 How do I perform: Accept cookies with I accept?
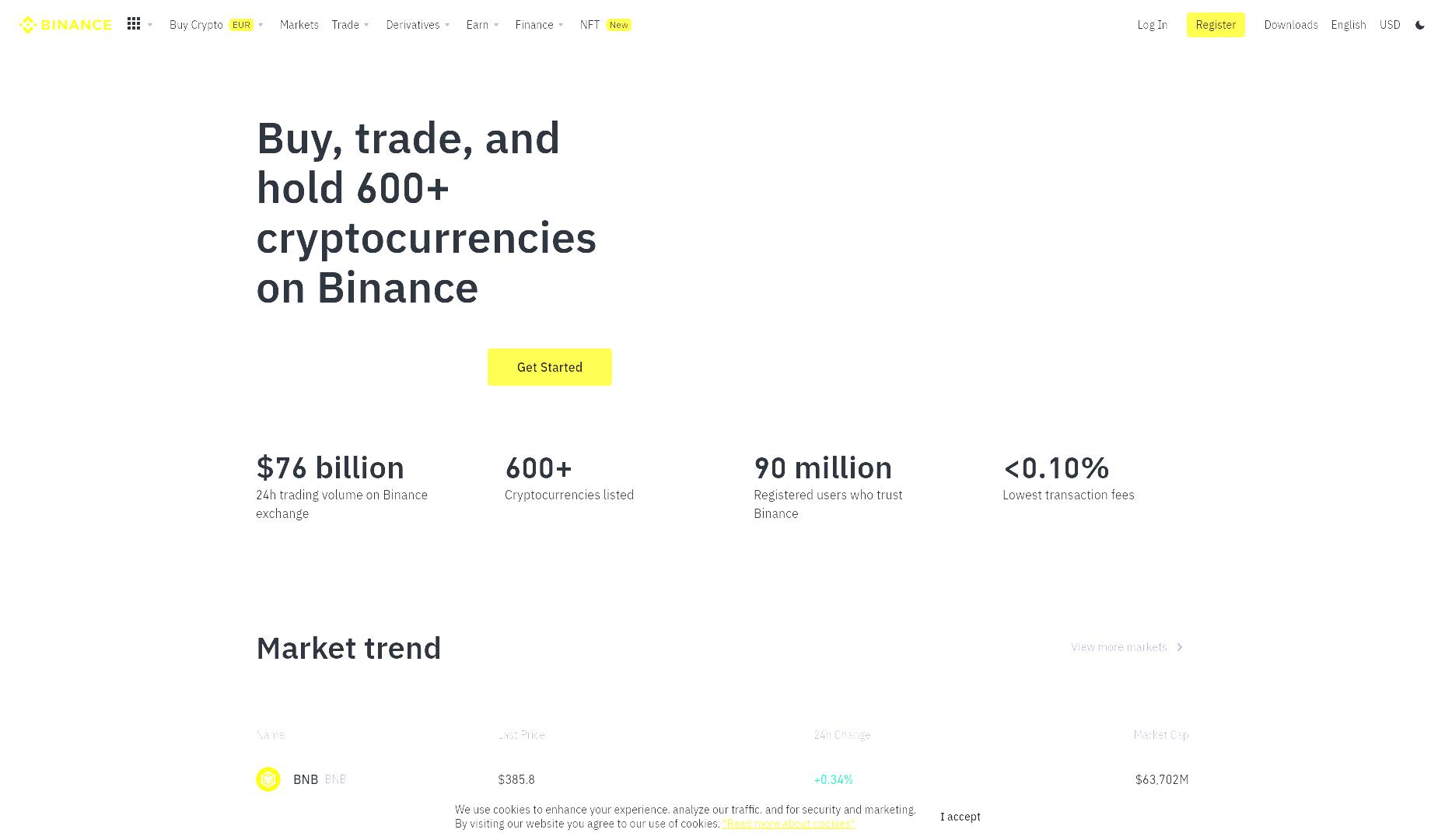point(960,817)
